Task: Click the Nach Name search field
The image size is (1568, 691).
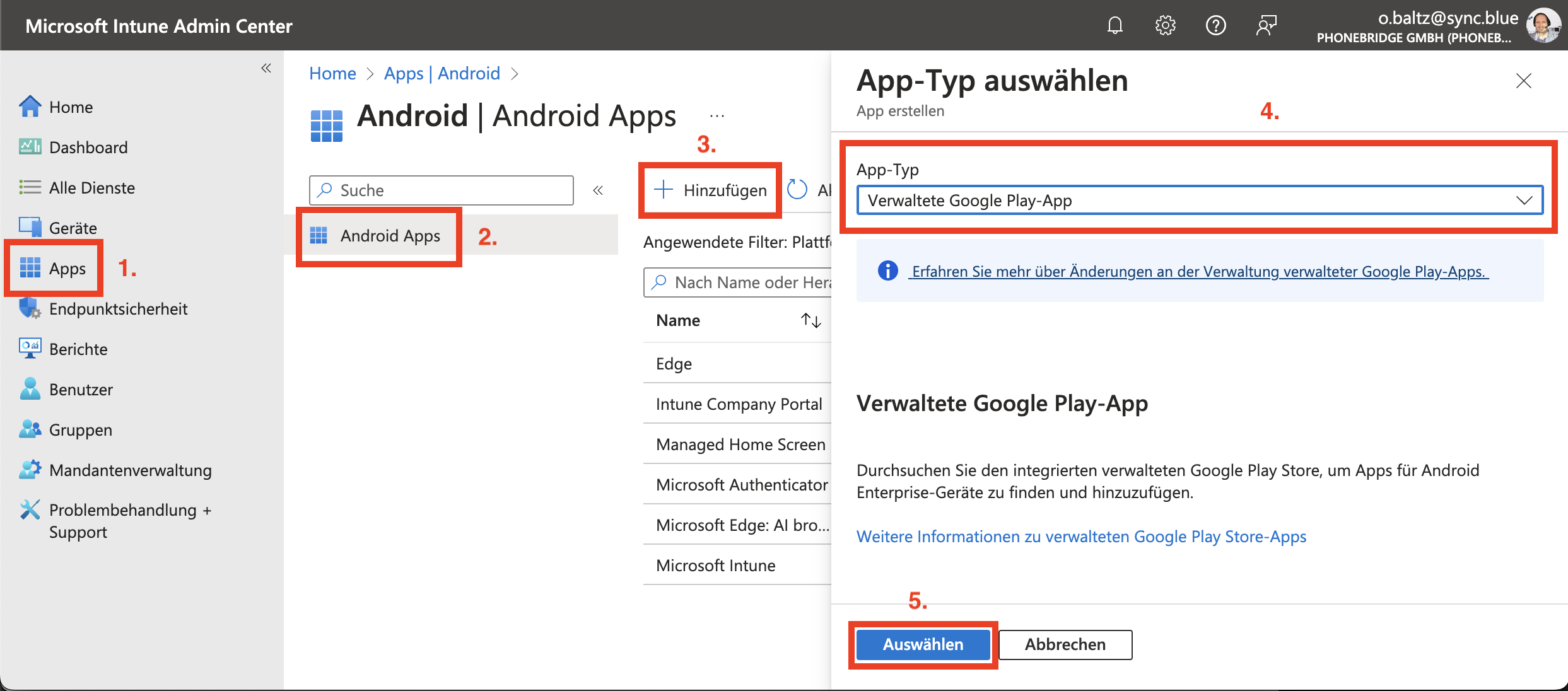Action: click(738, 282)
